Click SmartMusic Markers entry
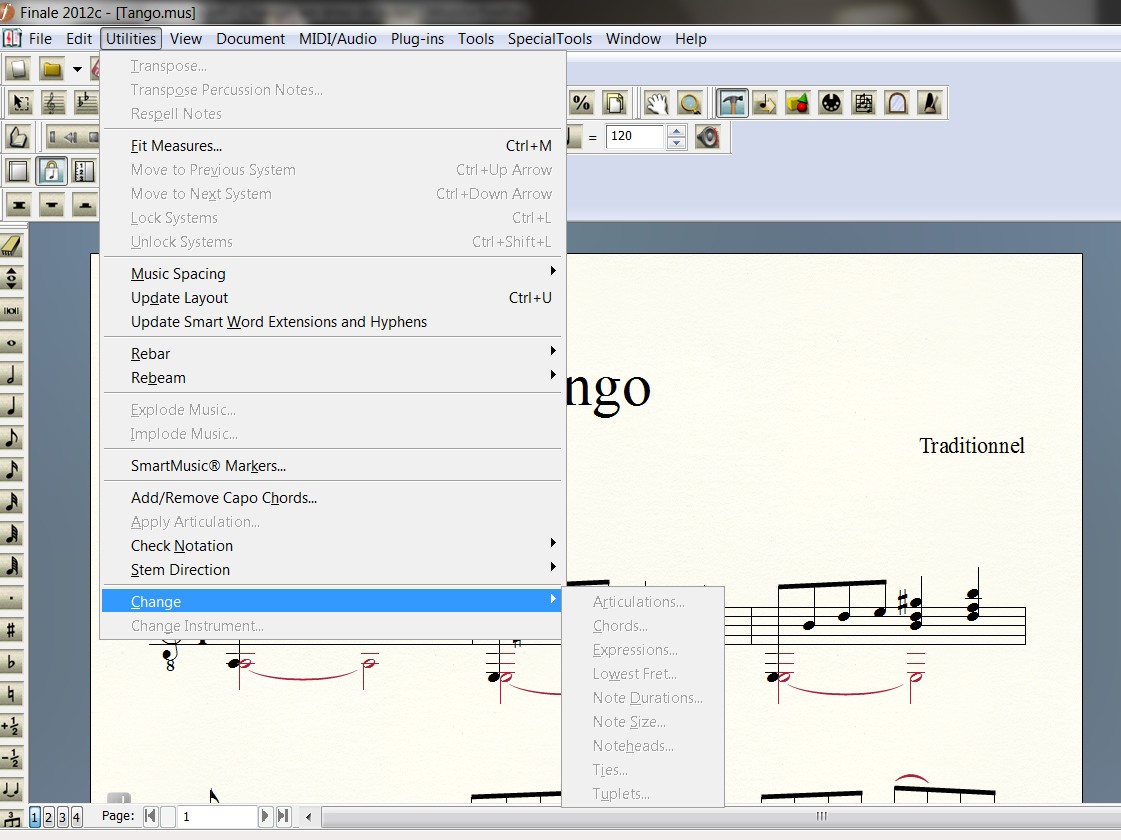This screenshot has height=840, width=1121. click(208, 466)
